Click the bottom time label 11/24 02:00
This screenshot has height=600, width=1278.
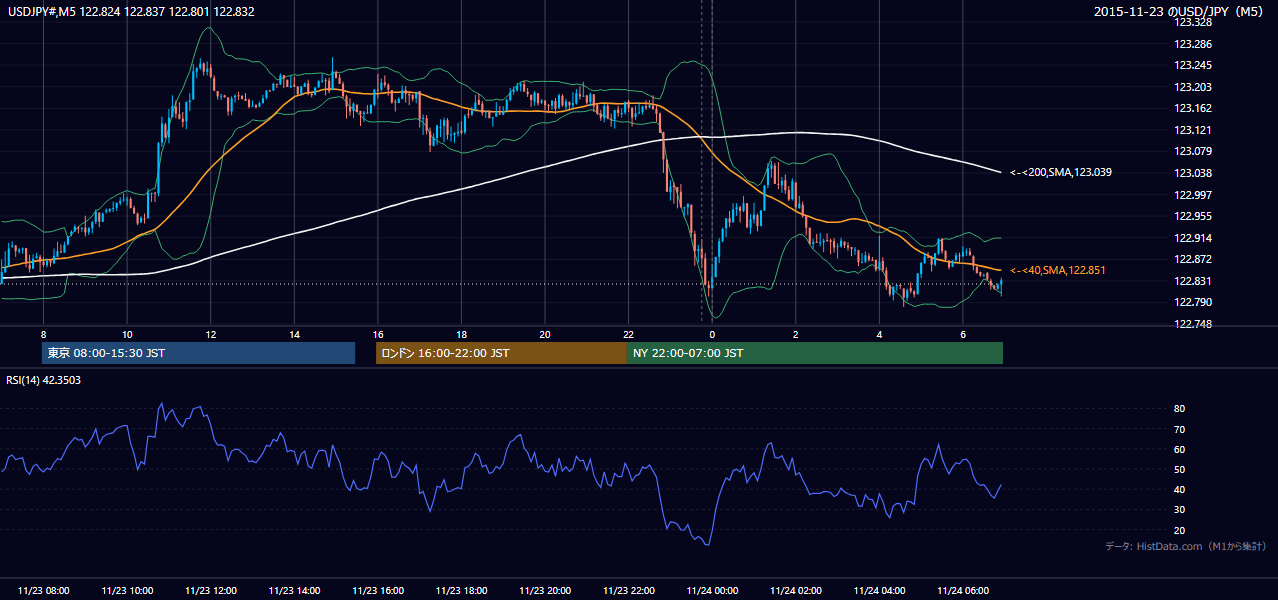click(x=795, y=590)
